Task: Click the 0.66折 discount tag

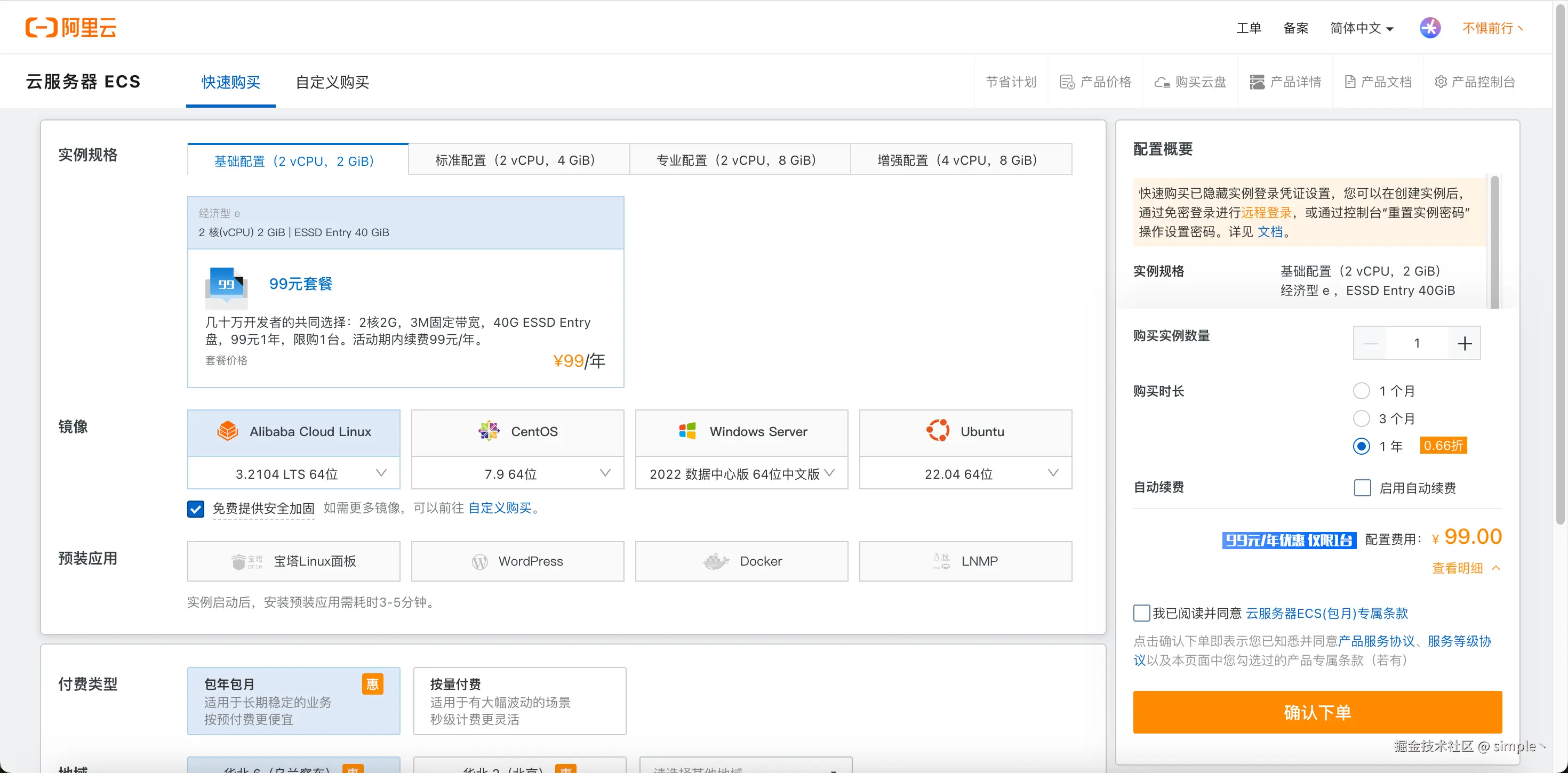Action: (x=1443, y=446)
